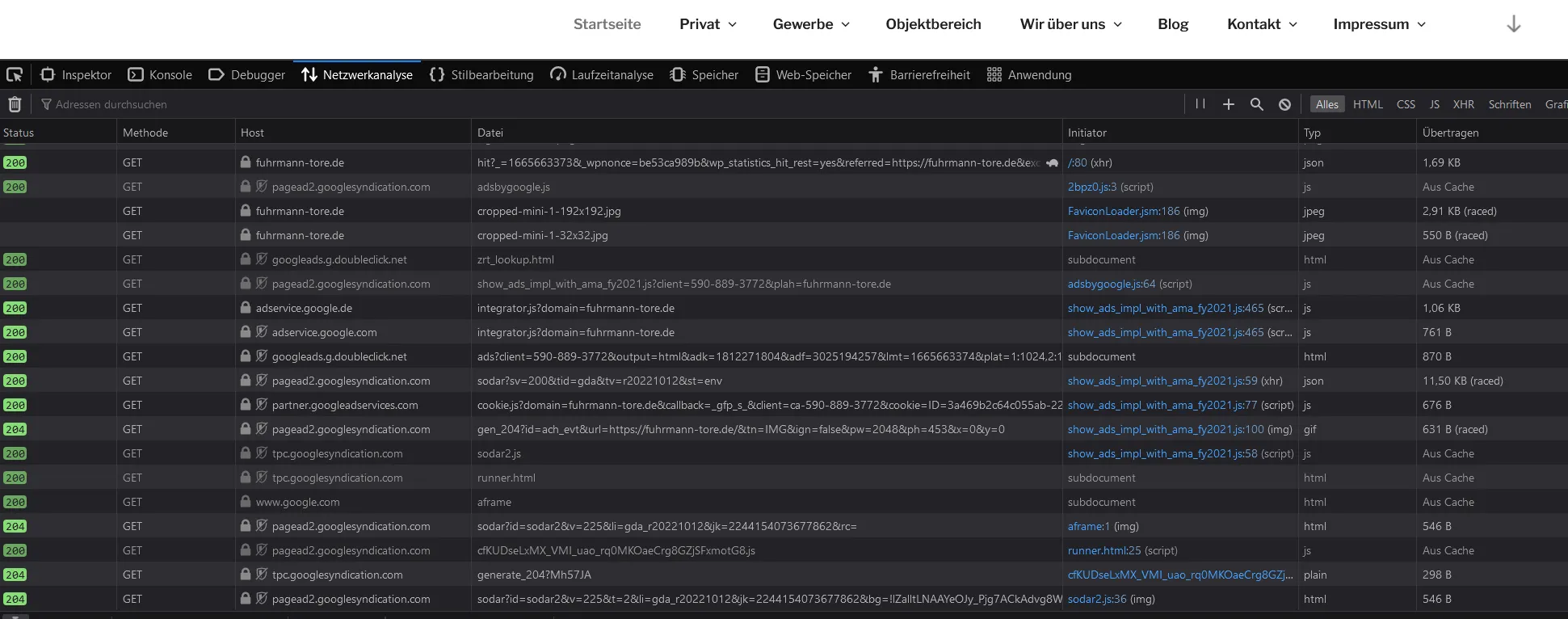Switch to the Konsole tab

160,75
